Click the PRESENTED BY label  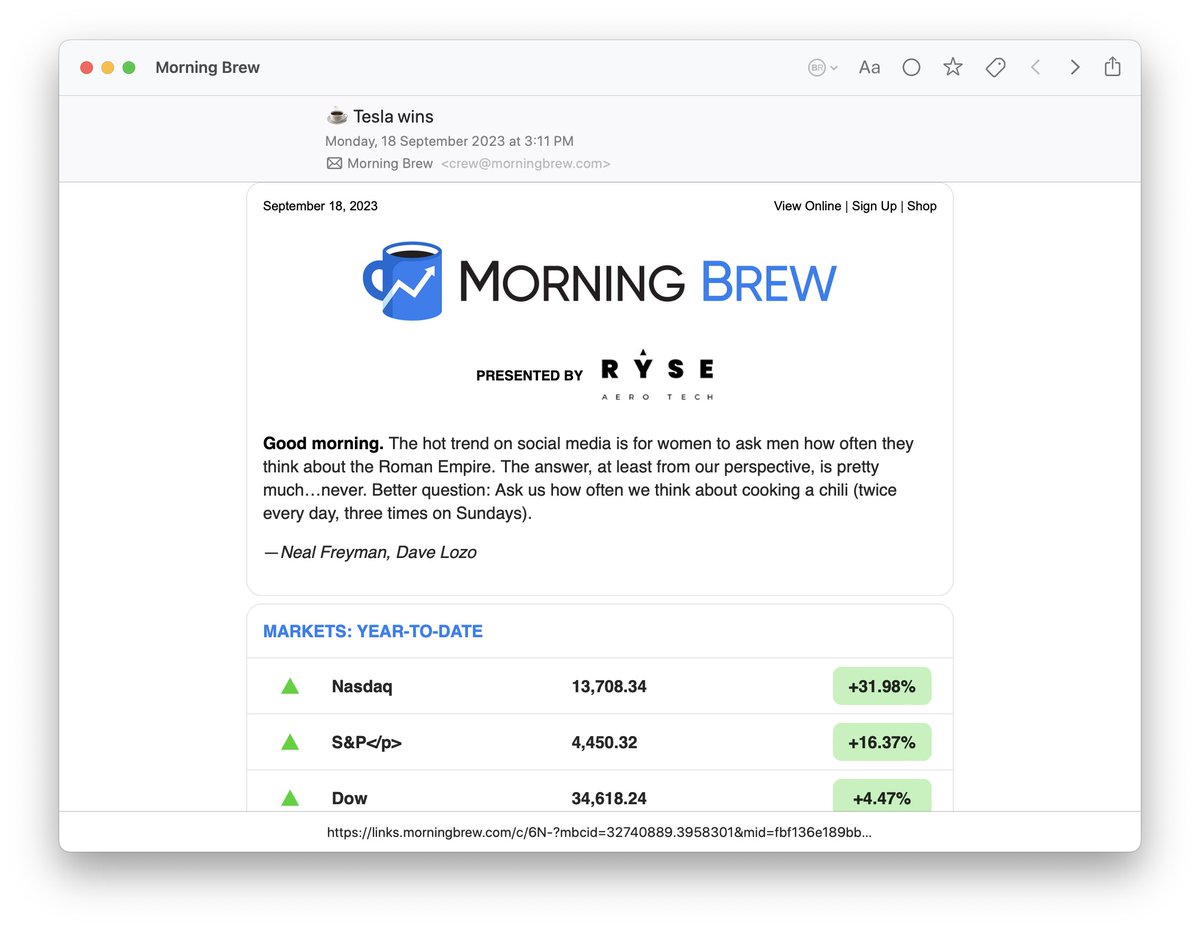point(529,376)
